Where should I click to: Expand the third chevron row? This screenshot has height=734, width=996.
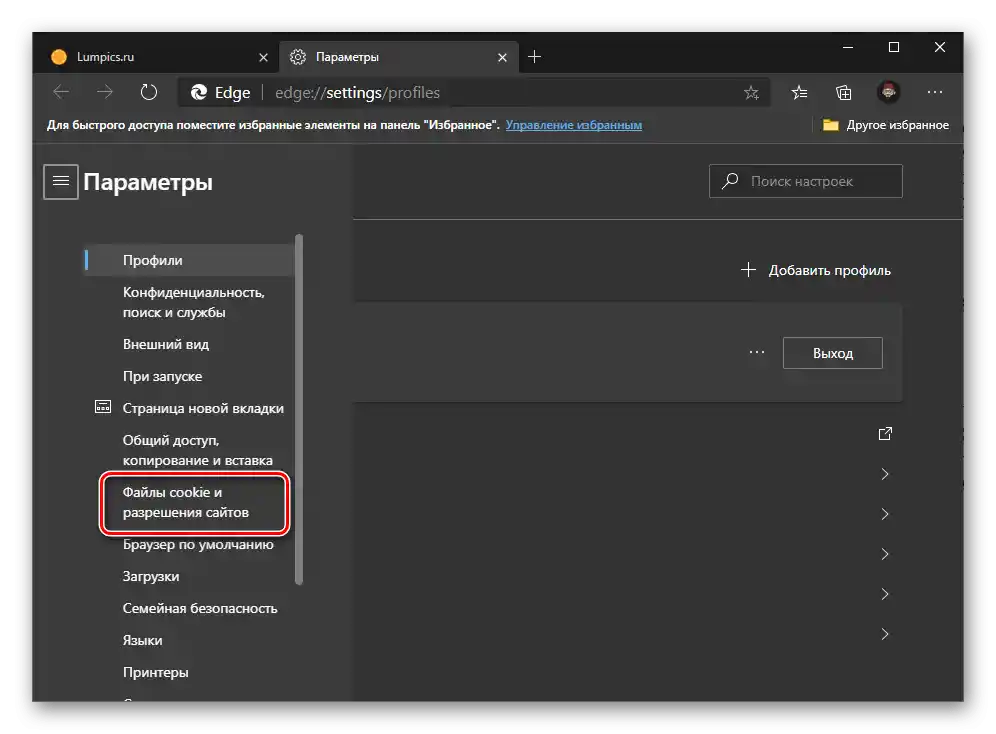[885, 554]
